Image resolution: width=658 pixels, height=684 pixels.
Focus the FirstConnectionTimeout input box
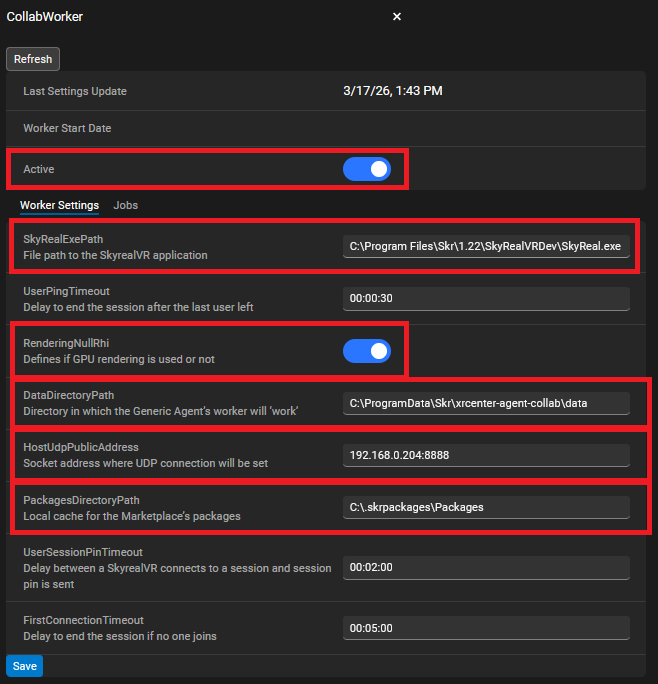[486, 628]
